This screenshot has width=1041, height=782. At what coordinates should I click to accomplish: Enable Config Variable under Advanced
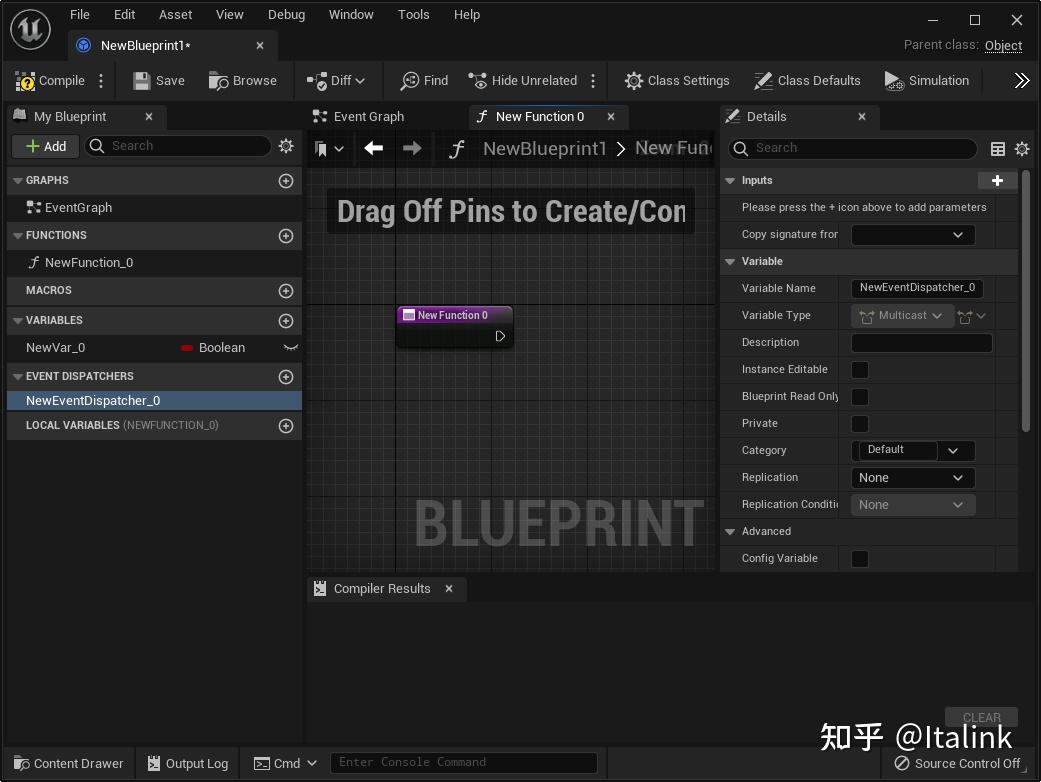859,558
